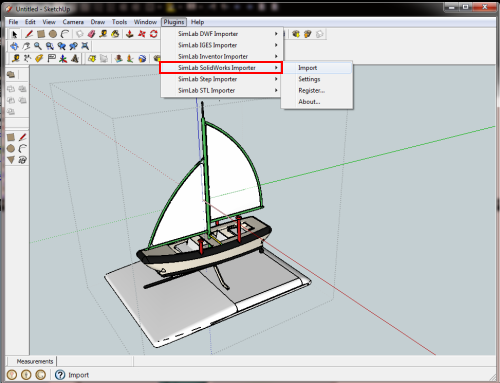Choose the Eraser tool

click(91, 34)
